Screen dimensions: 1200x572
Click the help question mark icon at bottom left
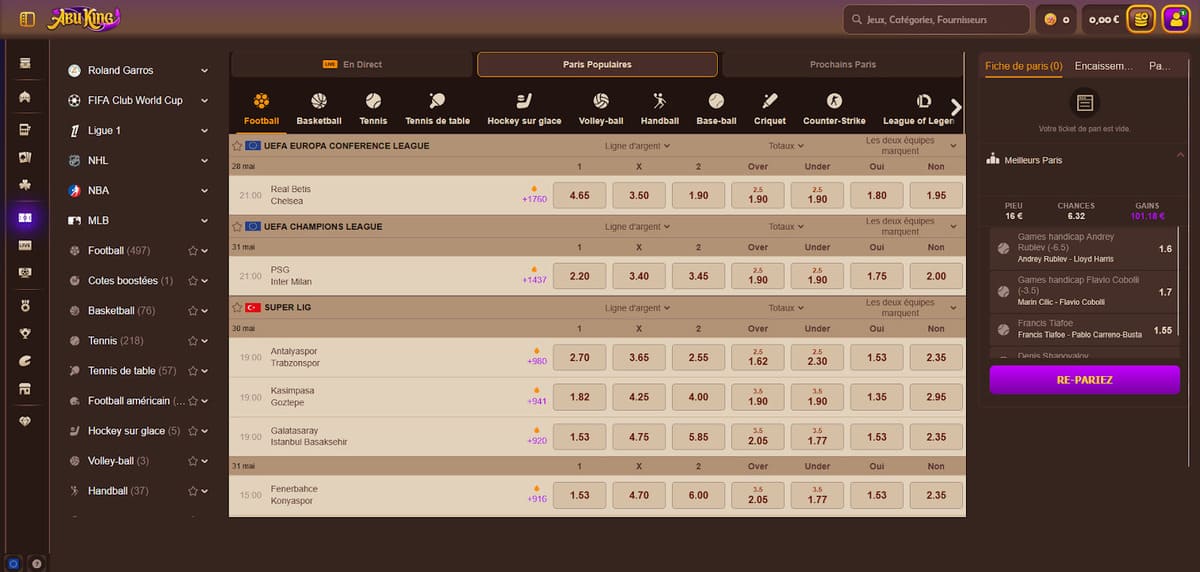36,563
